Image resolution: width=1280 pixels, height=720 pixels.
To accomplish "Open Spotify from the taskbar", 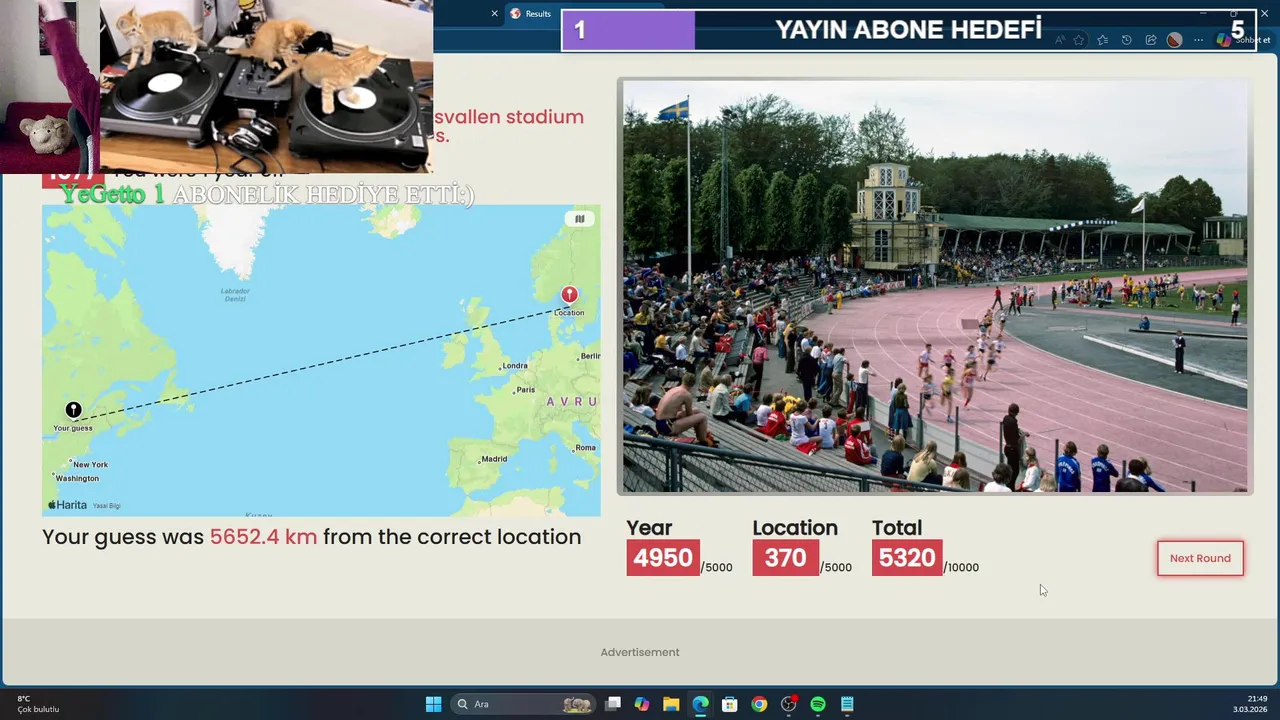I will click(x=818, y=704).
